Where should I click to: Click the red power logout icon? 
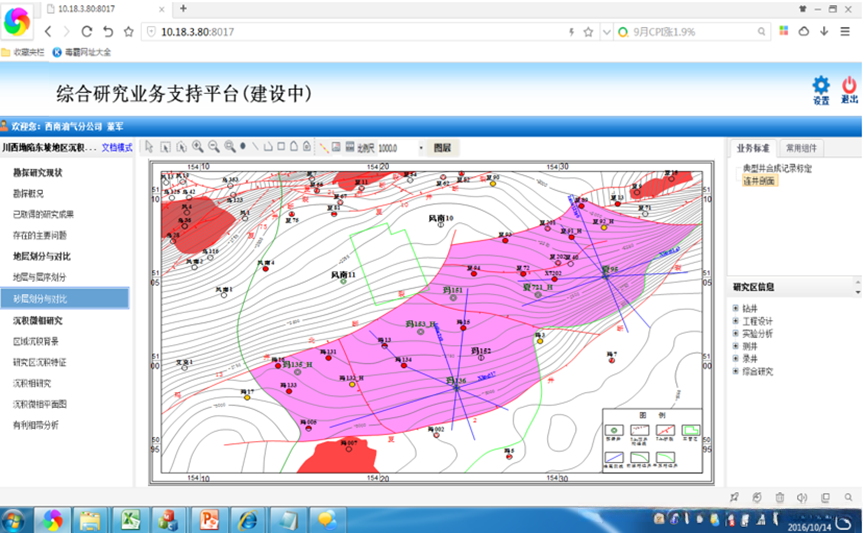pyautogui.click(x=849, y=90)
